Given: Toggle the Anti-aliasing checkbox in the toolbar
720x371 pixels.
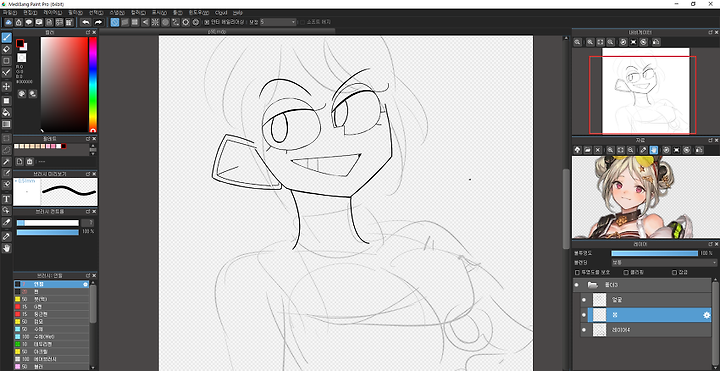Looking at the screenshot, I should (206, 22).
